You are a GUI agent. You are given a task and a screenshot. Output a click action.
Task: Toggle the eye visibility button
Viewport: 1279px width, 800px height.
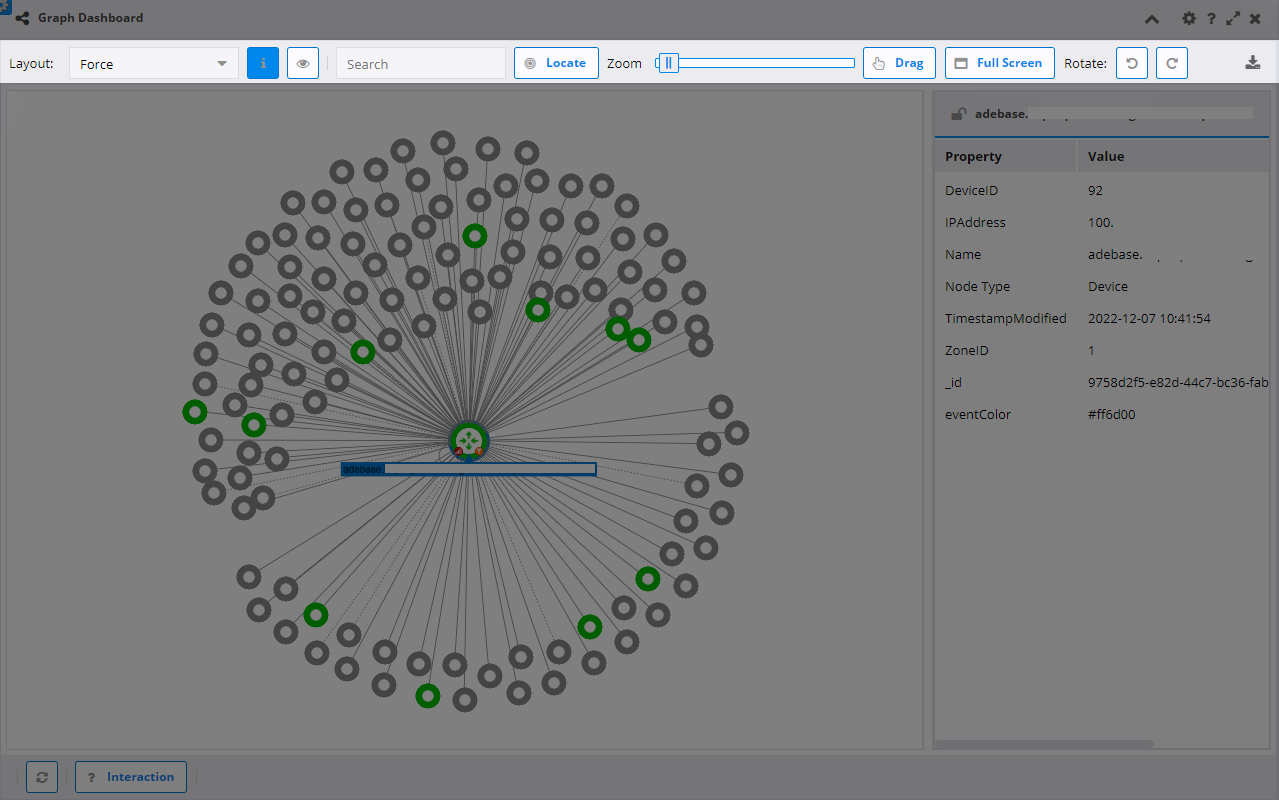pyautogui.click(x=303, y=63)
